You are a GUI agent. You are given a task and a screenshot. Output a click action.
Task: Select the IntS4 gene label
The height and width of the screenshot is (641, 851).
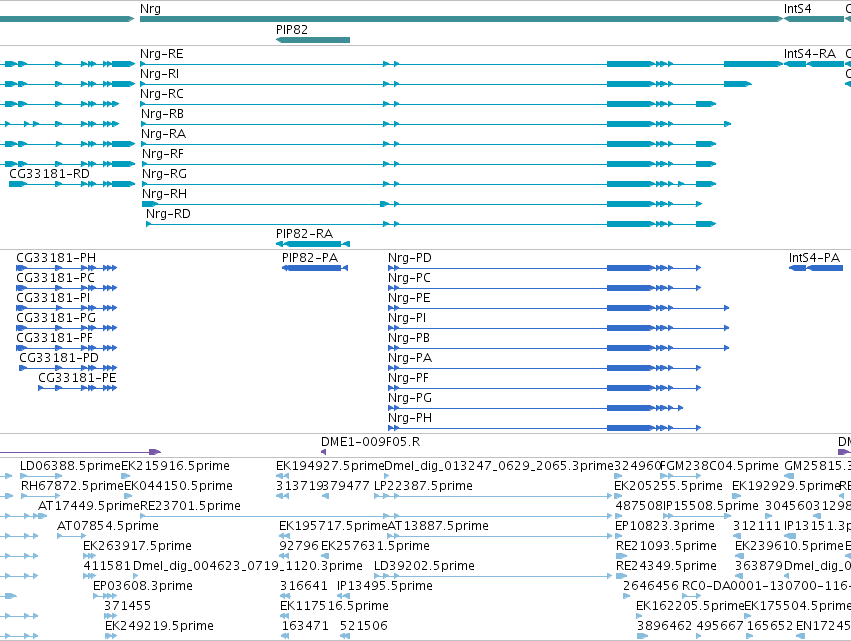coord(797,9)
